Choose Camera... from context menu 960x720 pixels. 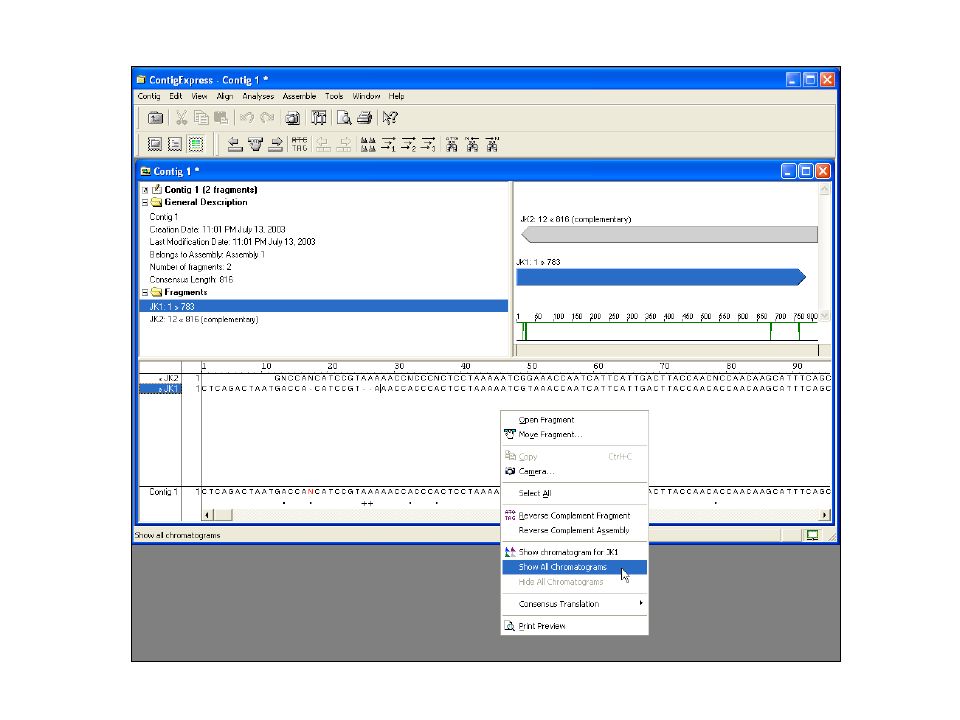574,471
